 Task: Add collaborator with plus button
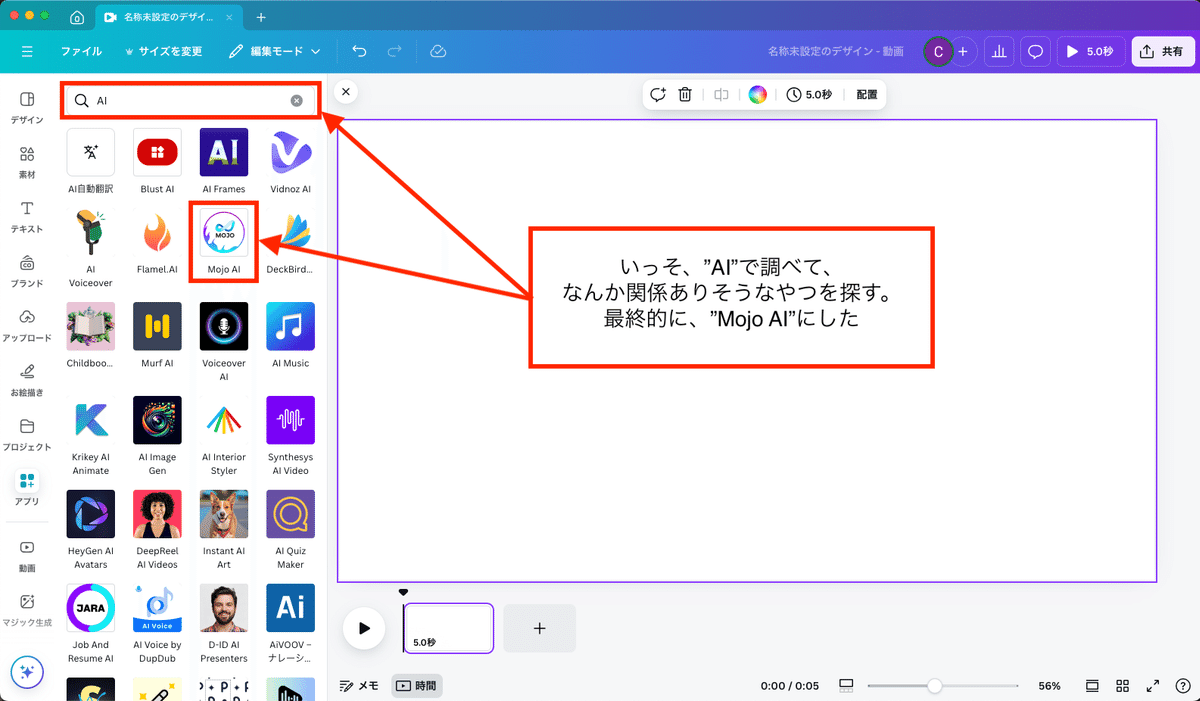(962, 51)
